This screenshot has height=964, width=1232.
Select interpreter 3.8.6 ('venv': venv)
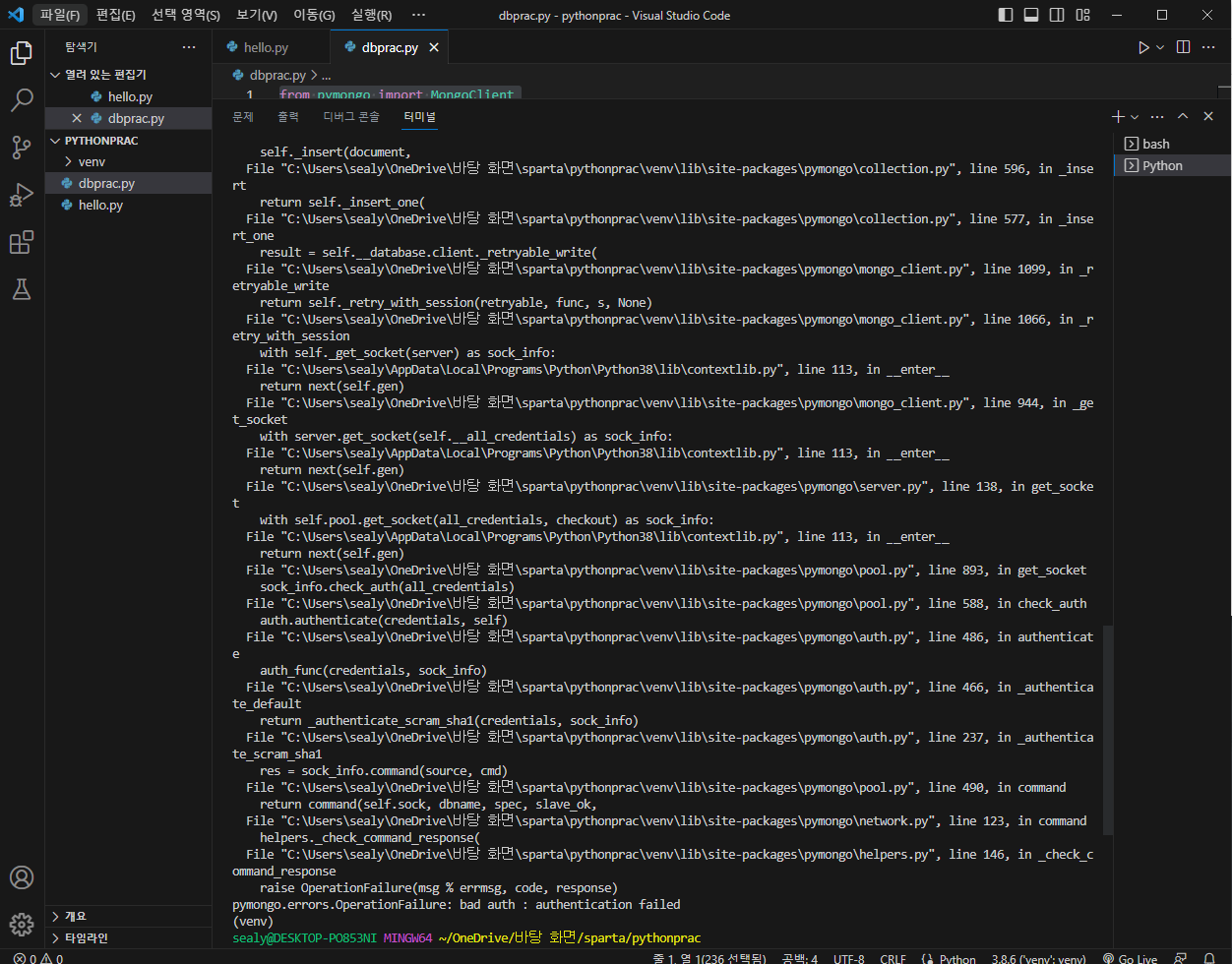(1038, 958)
